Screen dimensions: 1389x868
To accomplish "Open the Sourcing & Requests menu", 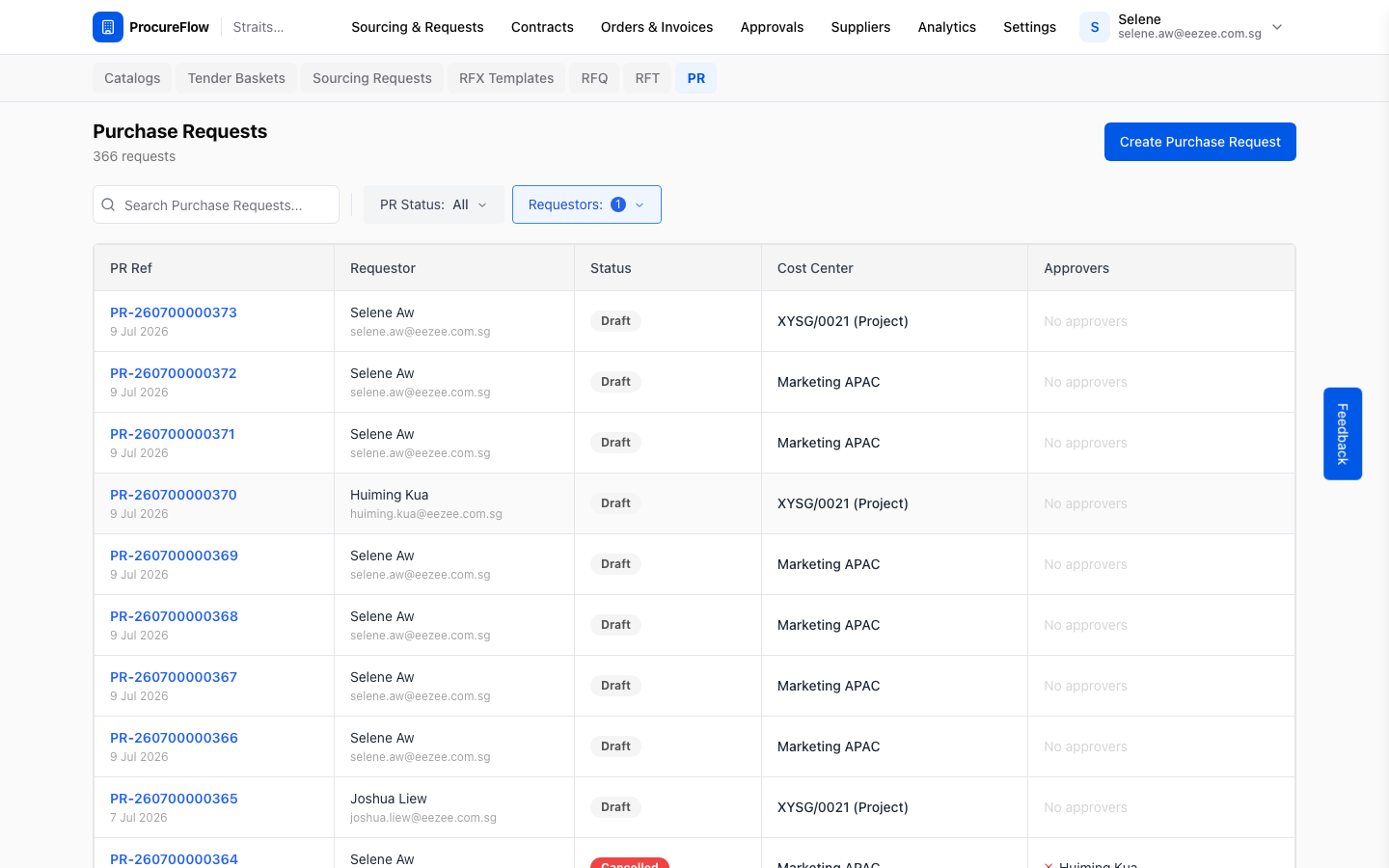I will coord(418,27).
